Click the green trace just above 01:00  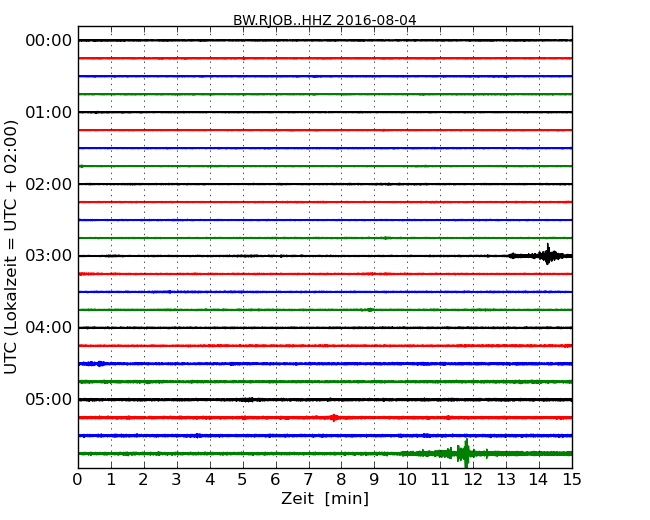(x=325, y=94)
